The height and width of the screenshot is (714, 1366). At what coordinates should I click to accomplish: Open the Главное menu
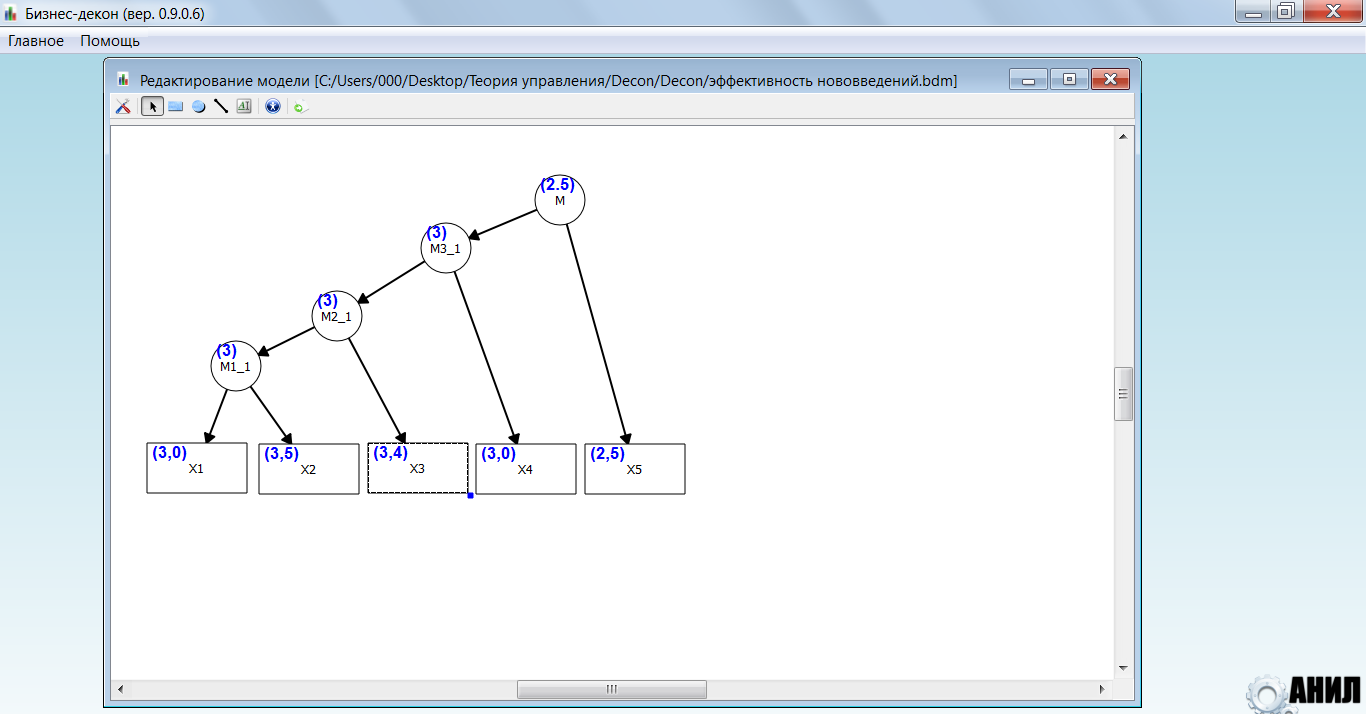pyautogui.click(x=36, y=41)
